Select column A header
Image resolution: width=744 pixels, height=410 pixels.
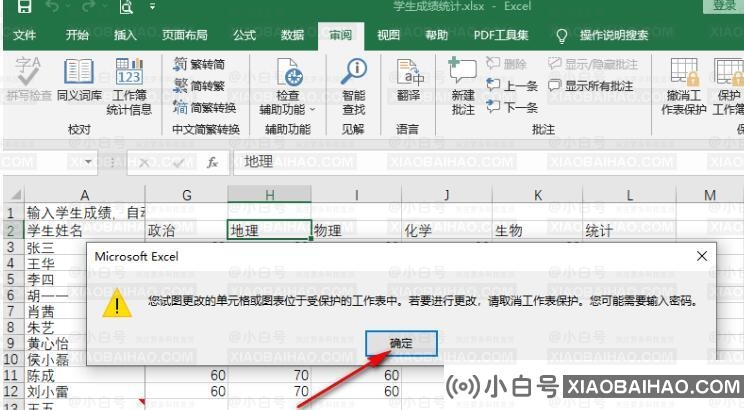84,195
